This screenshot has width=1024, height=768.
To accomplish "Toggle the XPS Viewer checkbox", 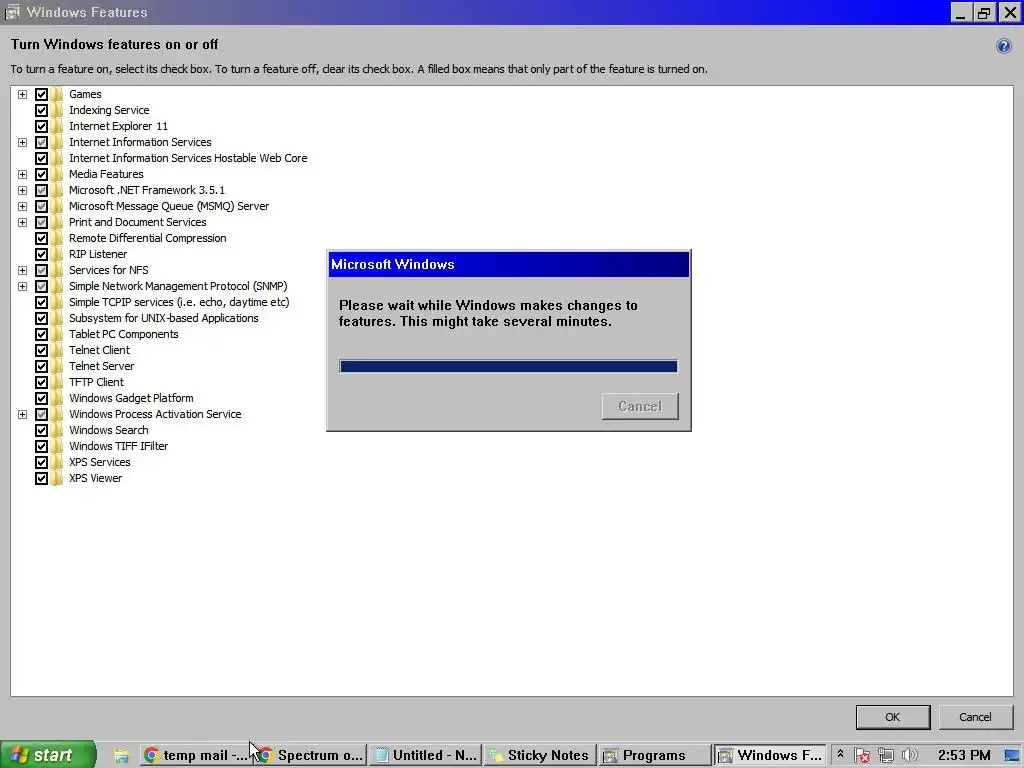I will (x=41, y=478).
